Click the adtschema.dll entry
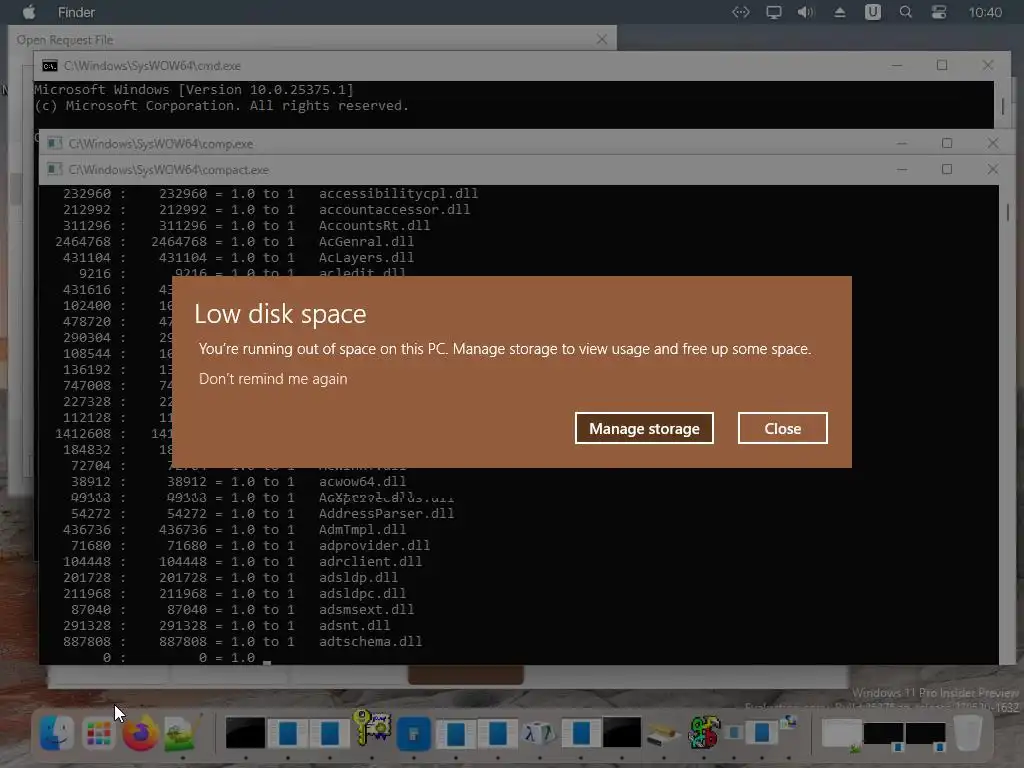1024x768 pixels. (370, 641)
